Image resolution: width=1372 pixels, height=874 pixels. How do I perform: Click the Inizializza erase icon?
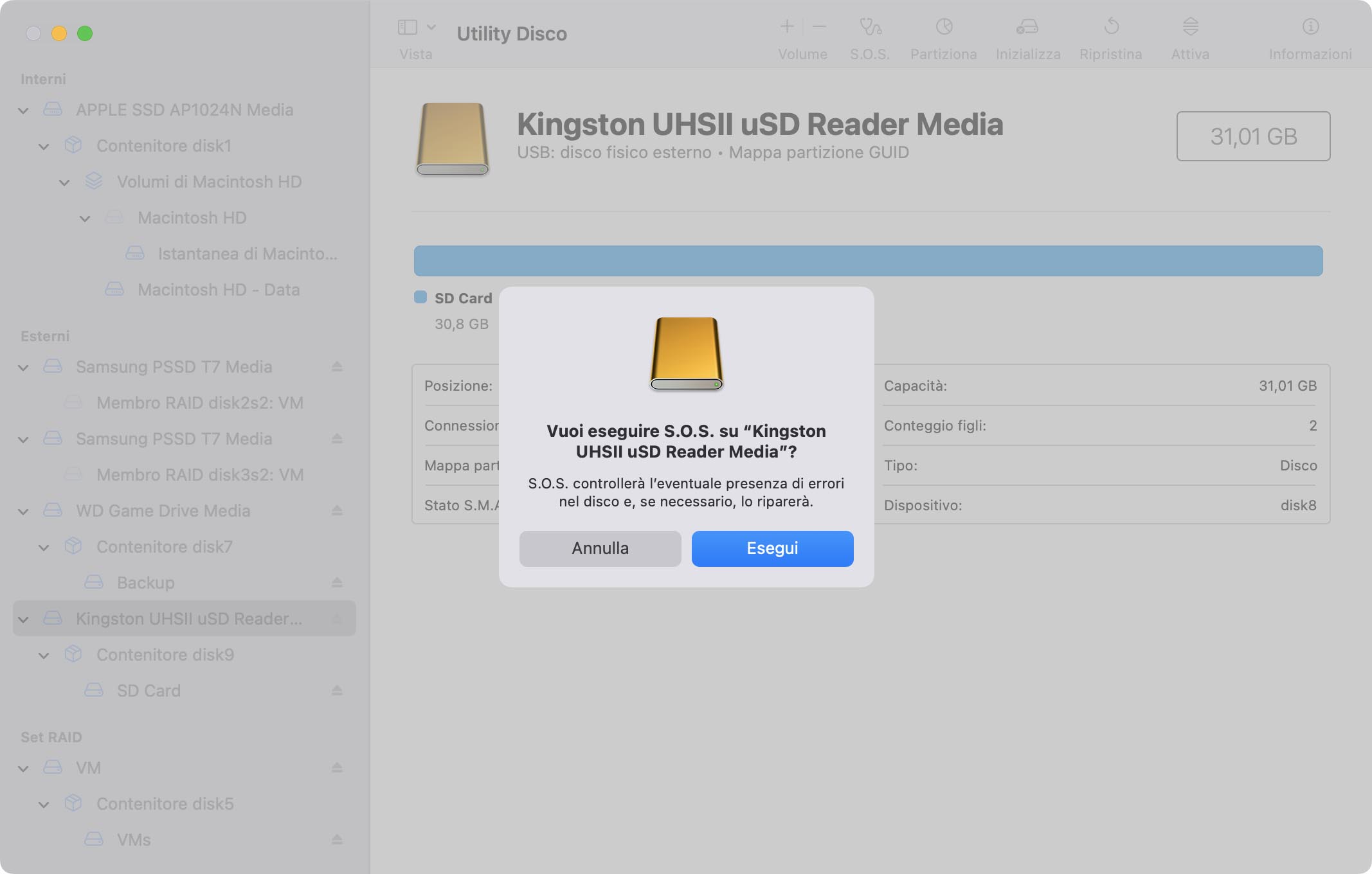1027,26
